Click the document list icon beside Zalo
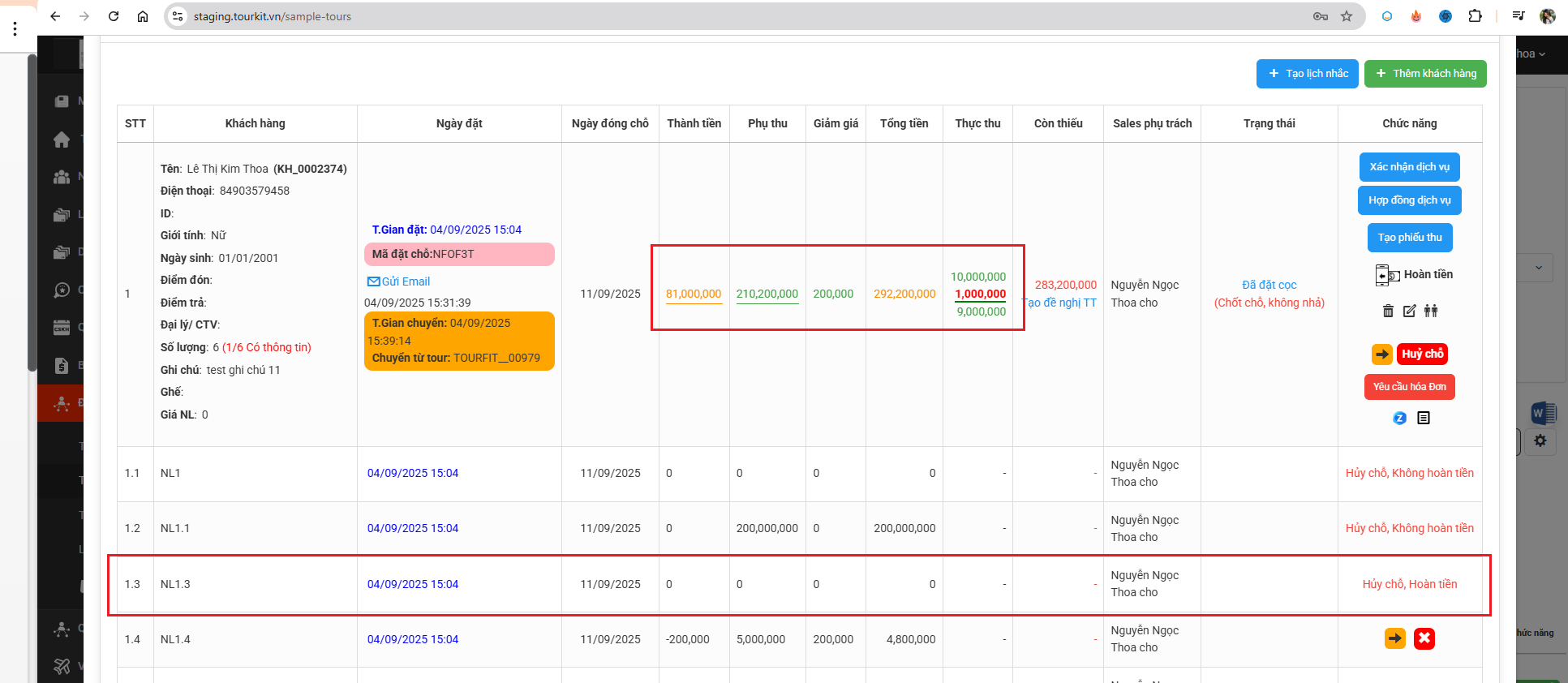The image size is (1568, 683). 1424,418
